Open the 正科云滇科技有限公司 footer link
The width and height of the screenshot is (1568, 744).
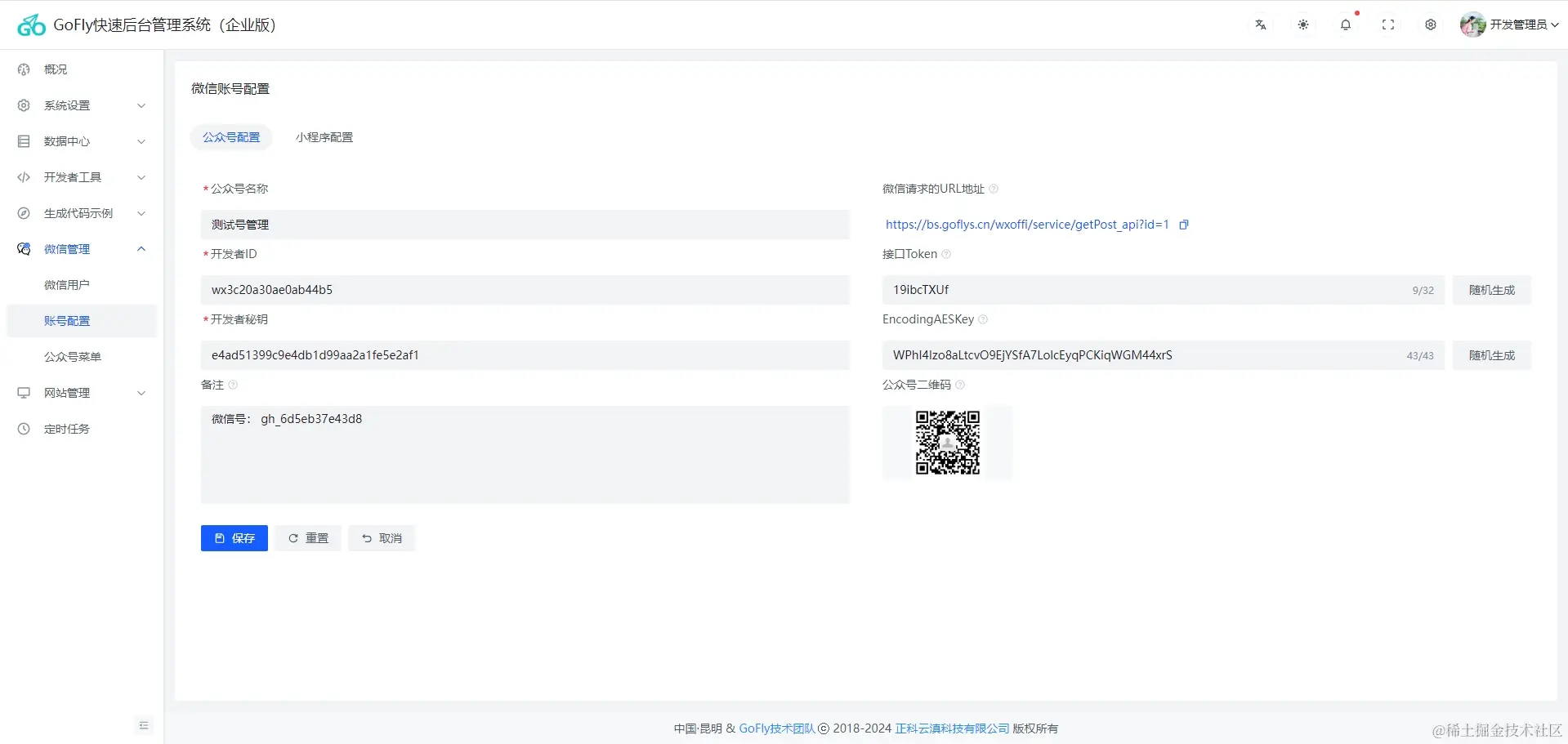[952, 728]
